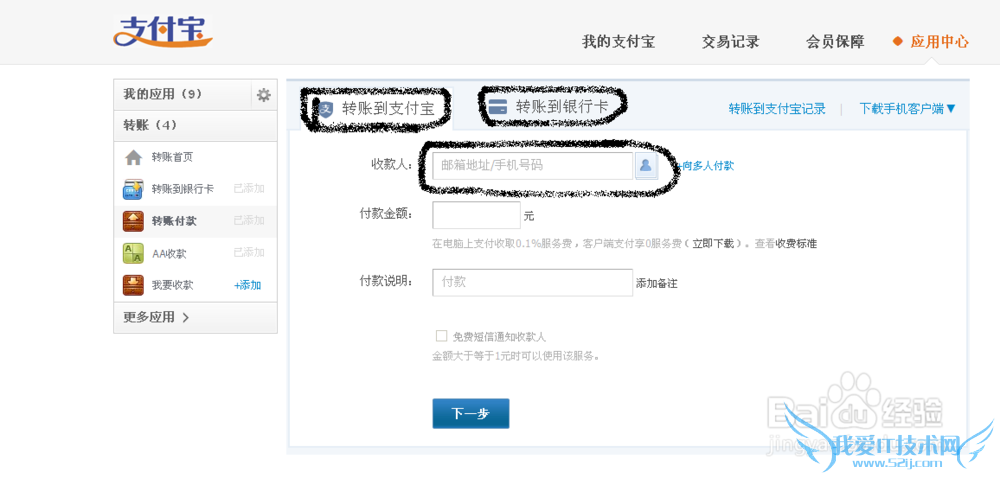Open 转账到支付宝记录 link

777,109
